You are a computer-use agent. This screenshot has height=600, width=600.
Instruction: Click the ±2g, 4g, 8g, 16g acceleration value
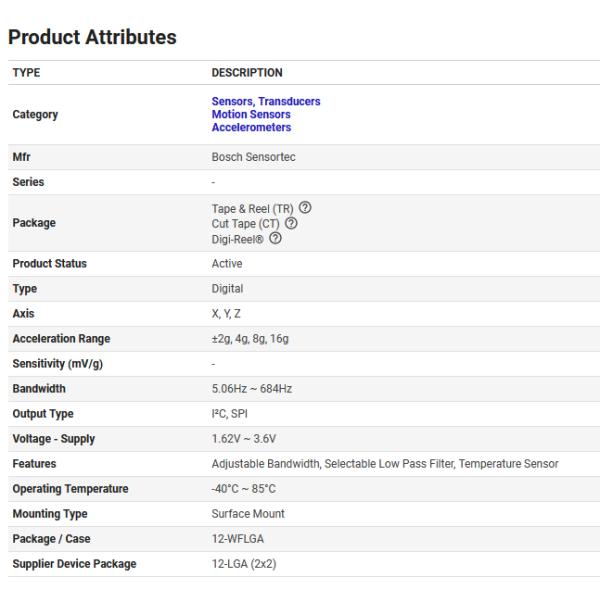(x=250, y=339)
